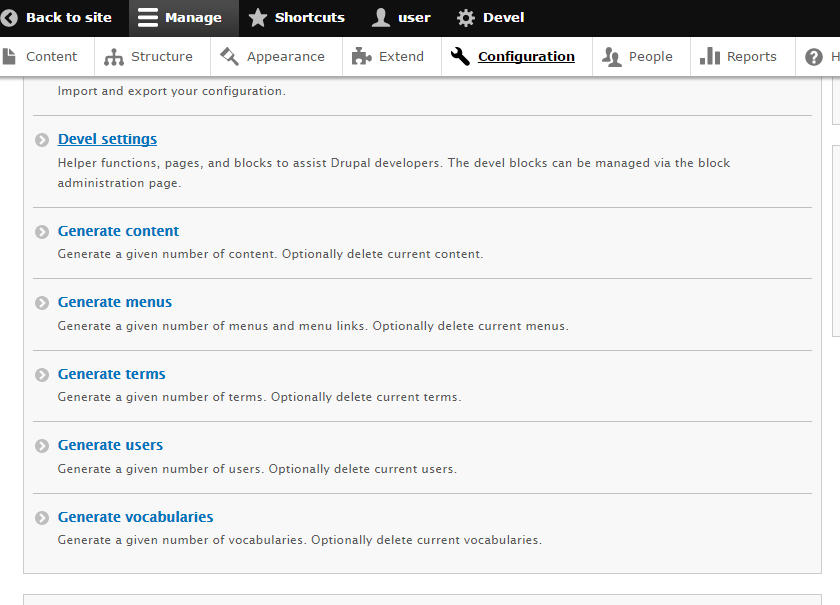
Task: Click the arrow bullet beside Generate menus
Action: (x=42, y=303)
